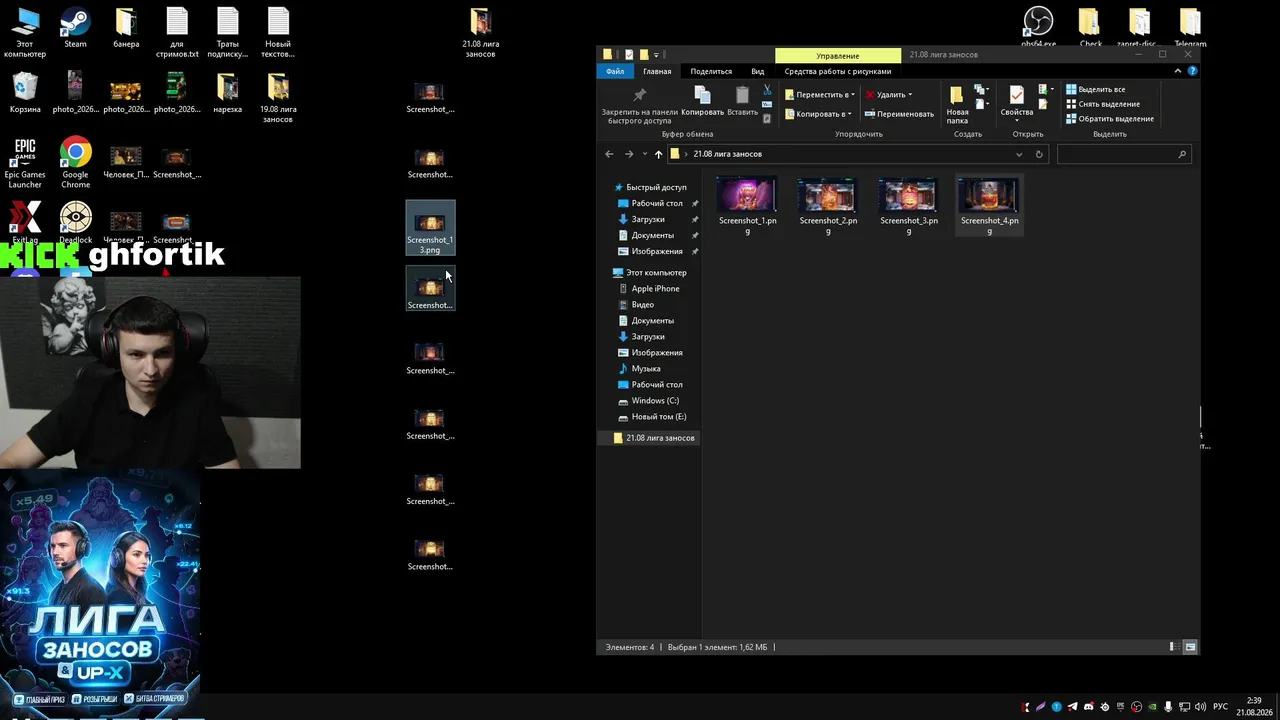Open the recent locations dropdown arrow

(644, 154)
